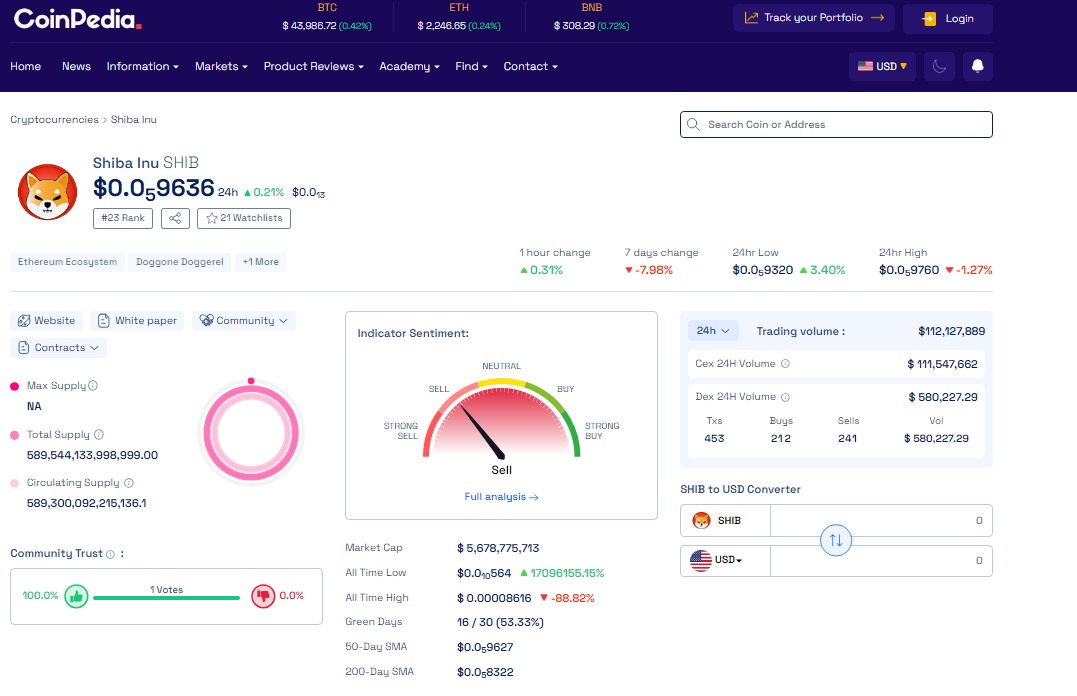The height and width of the screenshot is (696, 1077).
Task: Click the sentiment gauge needle
Action: [x=482, y=431]
